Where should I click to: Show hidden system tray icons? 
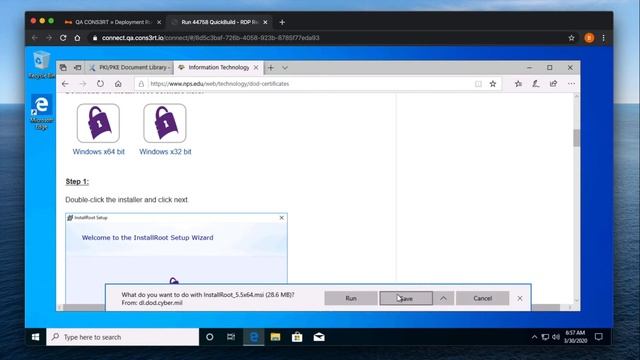click(x=534, y=337)
